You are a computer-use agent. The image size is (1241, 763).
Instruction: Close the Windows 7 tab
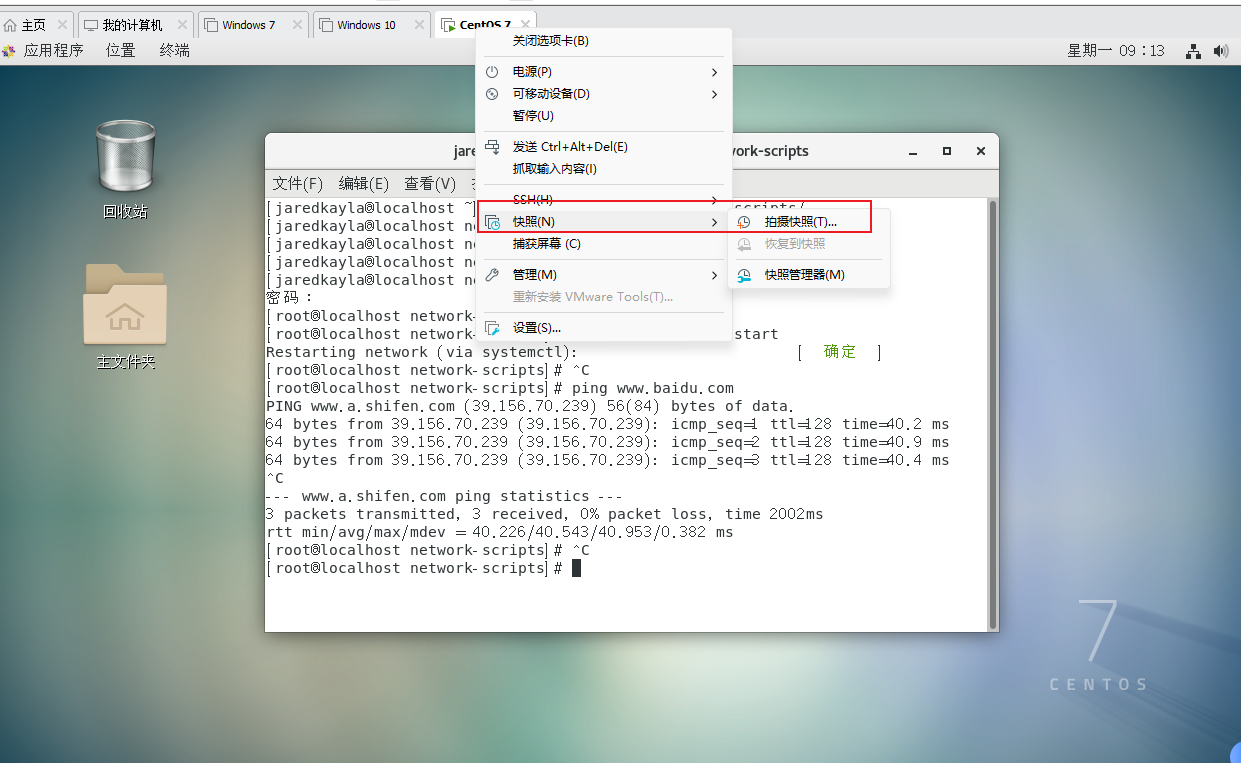click(297, 25)
